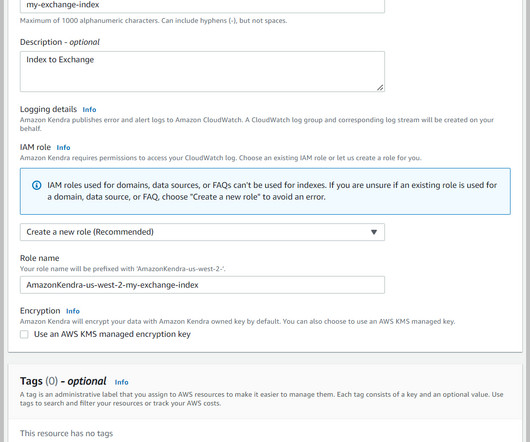The image size is (530, 442).
Task: Click the Tags optional section heading
Action: tap(63, 381)
